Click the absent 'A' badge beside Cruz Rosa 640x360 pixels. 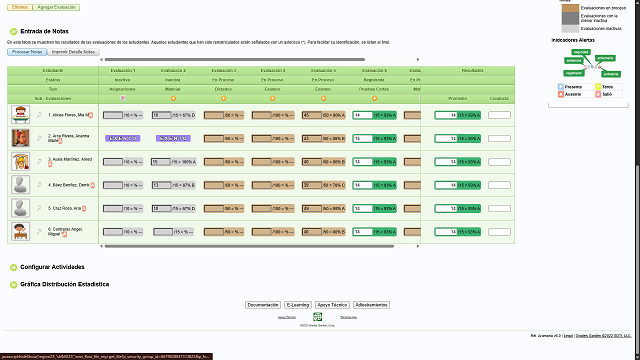tap(84, 209)
